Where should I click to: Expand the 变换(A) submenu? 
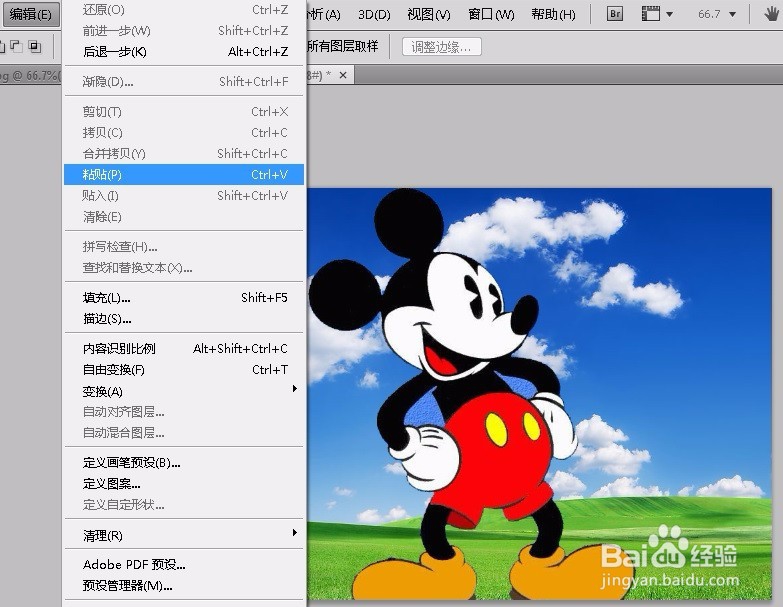[x=184, y=391]
